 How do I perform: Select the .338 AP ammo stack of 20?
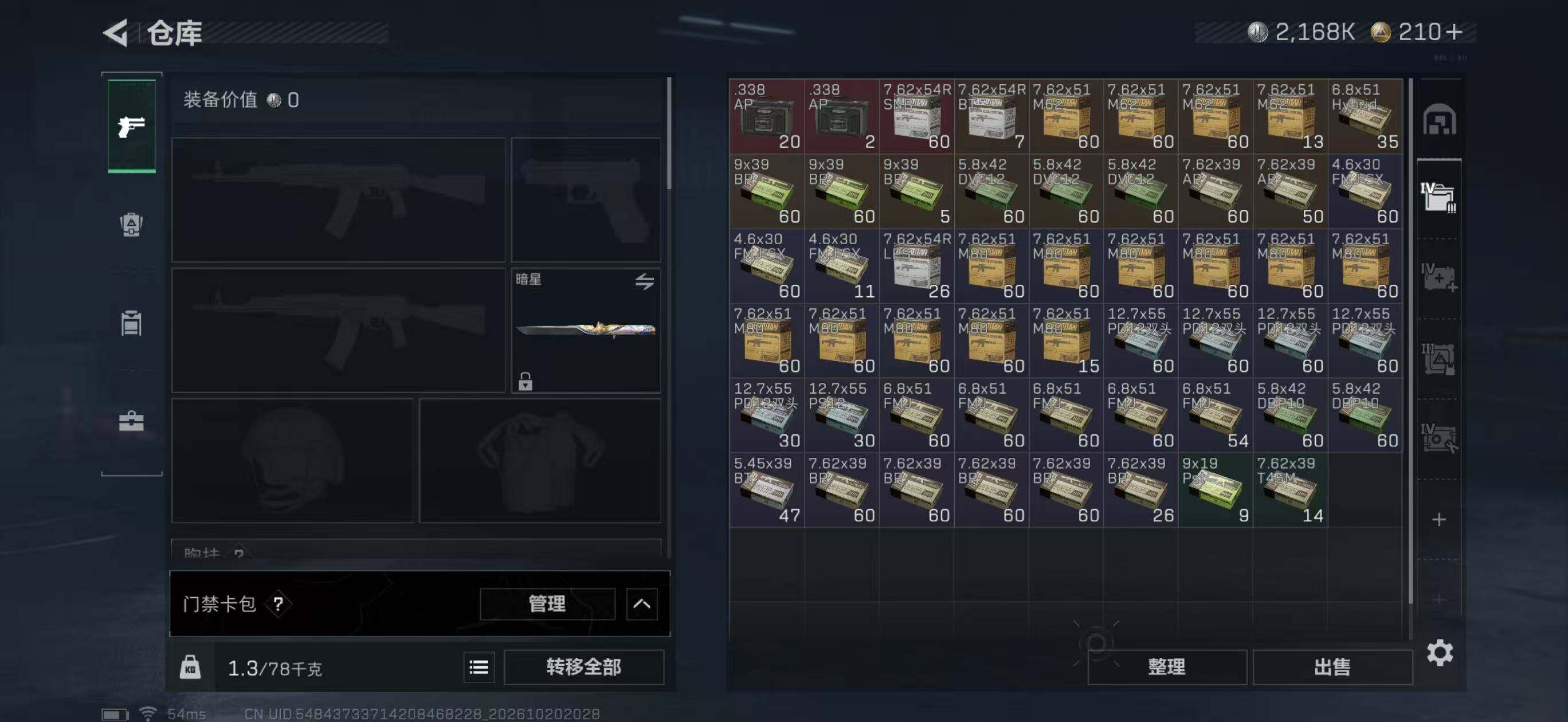pos(767,116)
